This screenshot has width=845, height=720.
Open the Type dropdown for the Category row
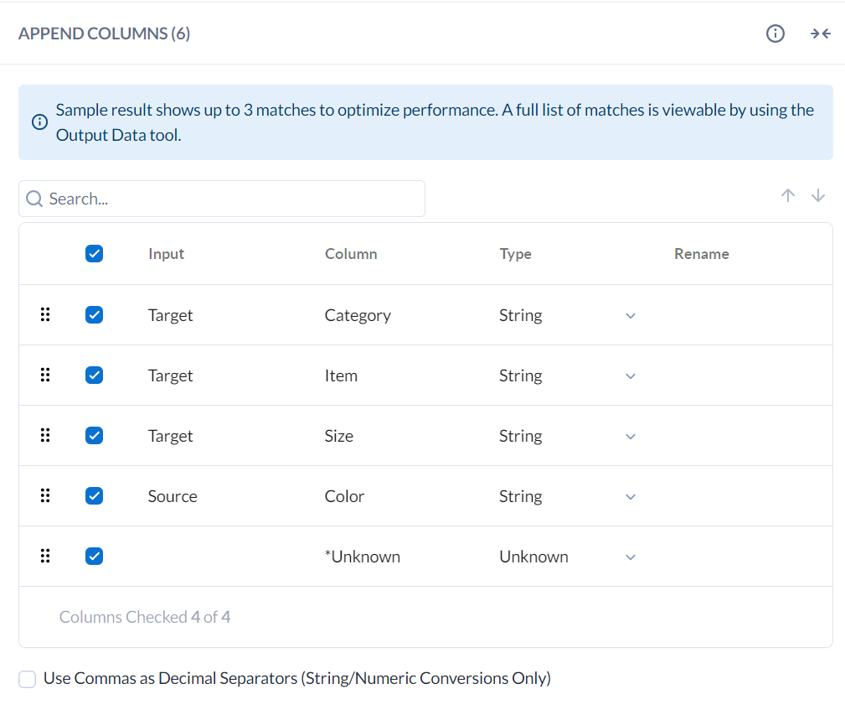click(x=630, y=315)
